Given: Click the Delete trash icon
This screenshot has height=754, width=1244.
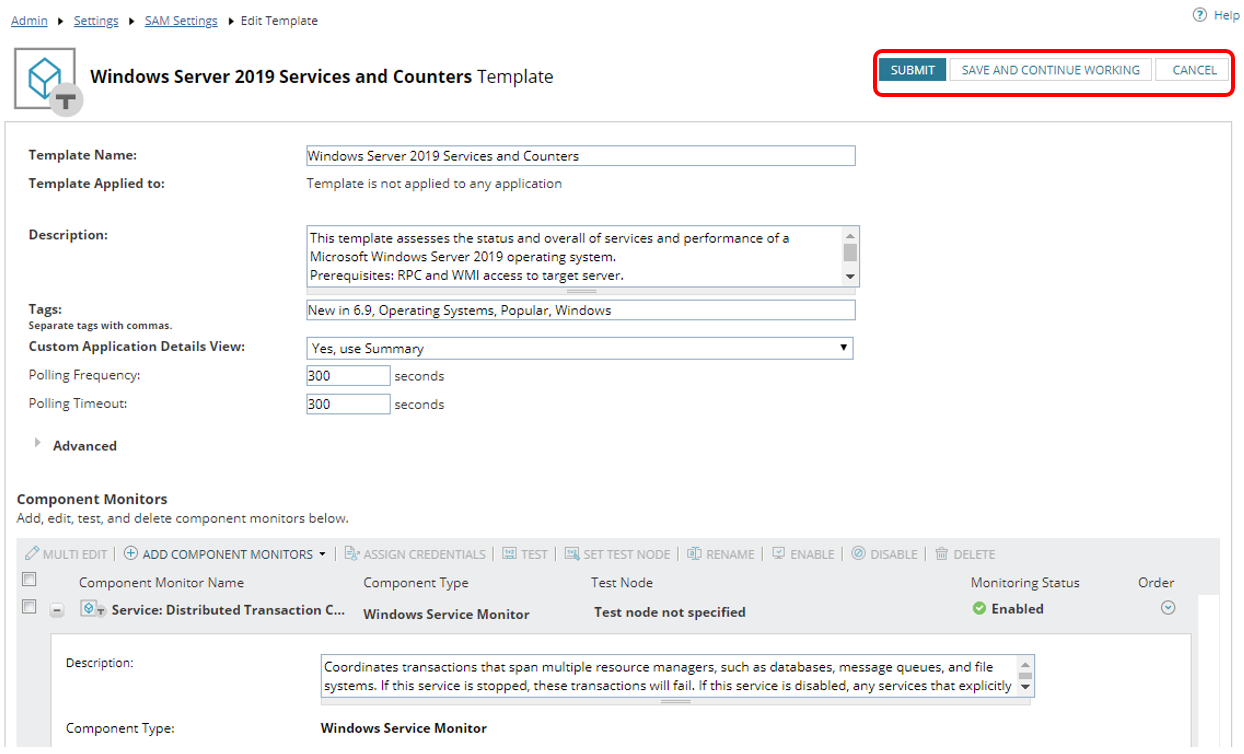Looking at the screenshot, I should tap(941, 553).
